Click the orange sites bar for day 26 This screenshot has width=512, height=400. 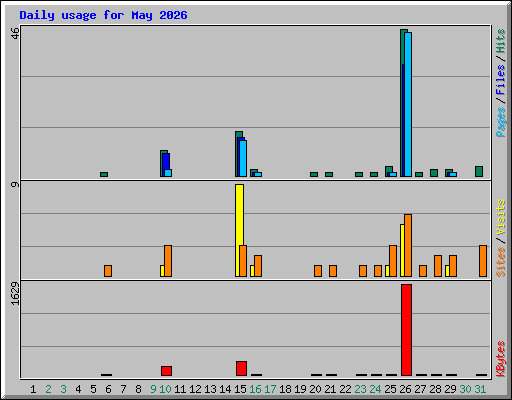click(x=408, y=246)
